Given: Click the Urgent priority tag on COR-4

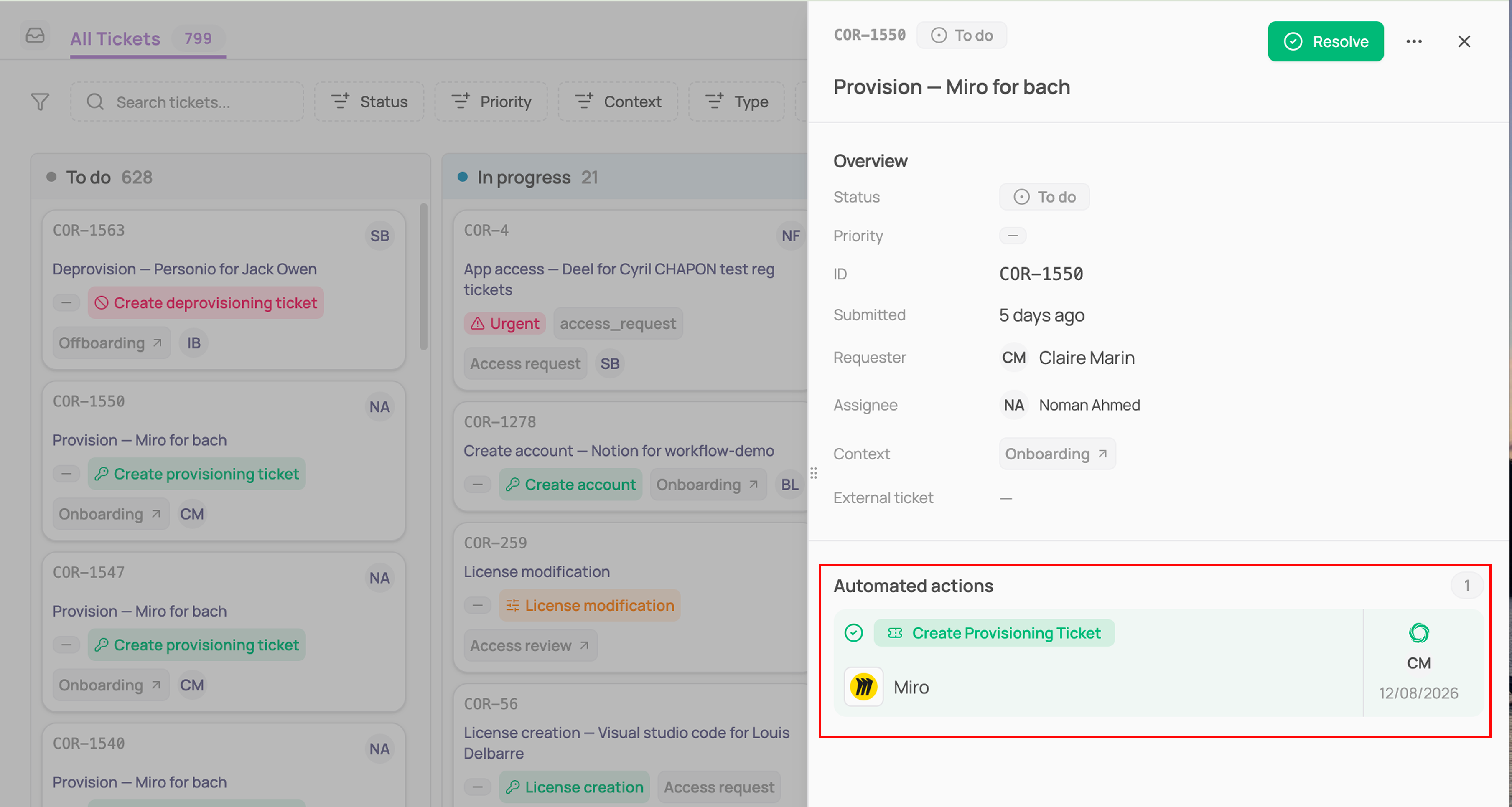Looking at the screenshot, I should click(505, 323).
